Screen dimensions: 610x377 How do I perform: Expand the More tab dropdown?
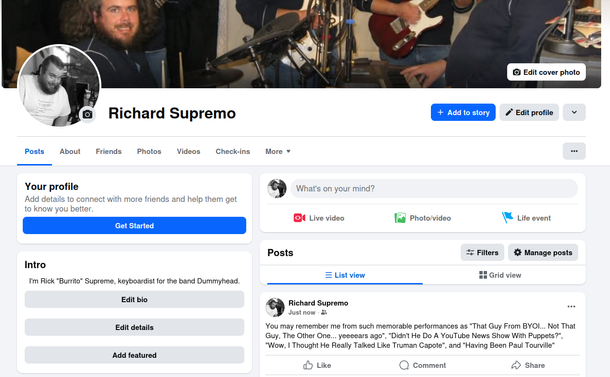point(278,151)
